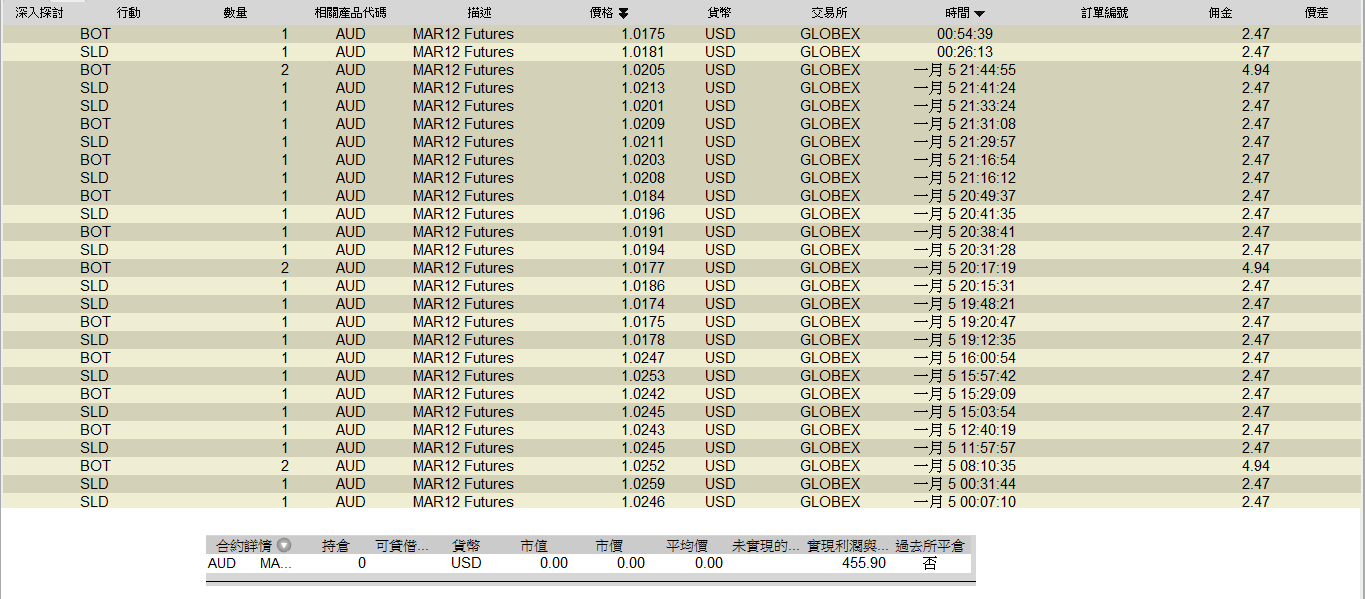Click the price 1.0178 cell
The width and height of the screenshot is (1365, 599).
[x=643, y=340]
